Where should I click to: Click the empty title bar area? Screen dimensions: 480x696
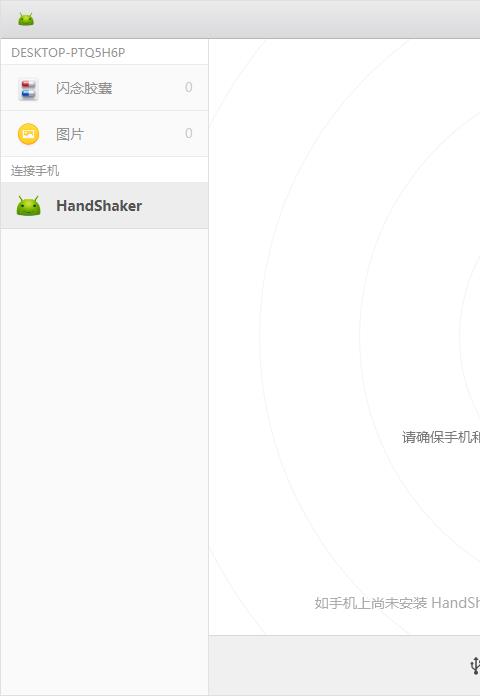click(x=258, y=19)
